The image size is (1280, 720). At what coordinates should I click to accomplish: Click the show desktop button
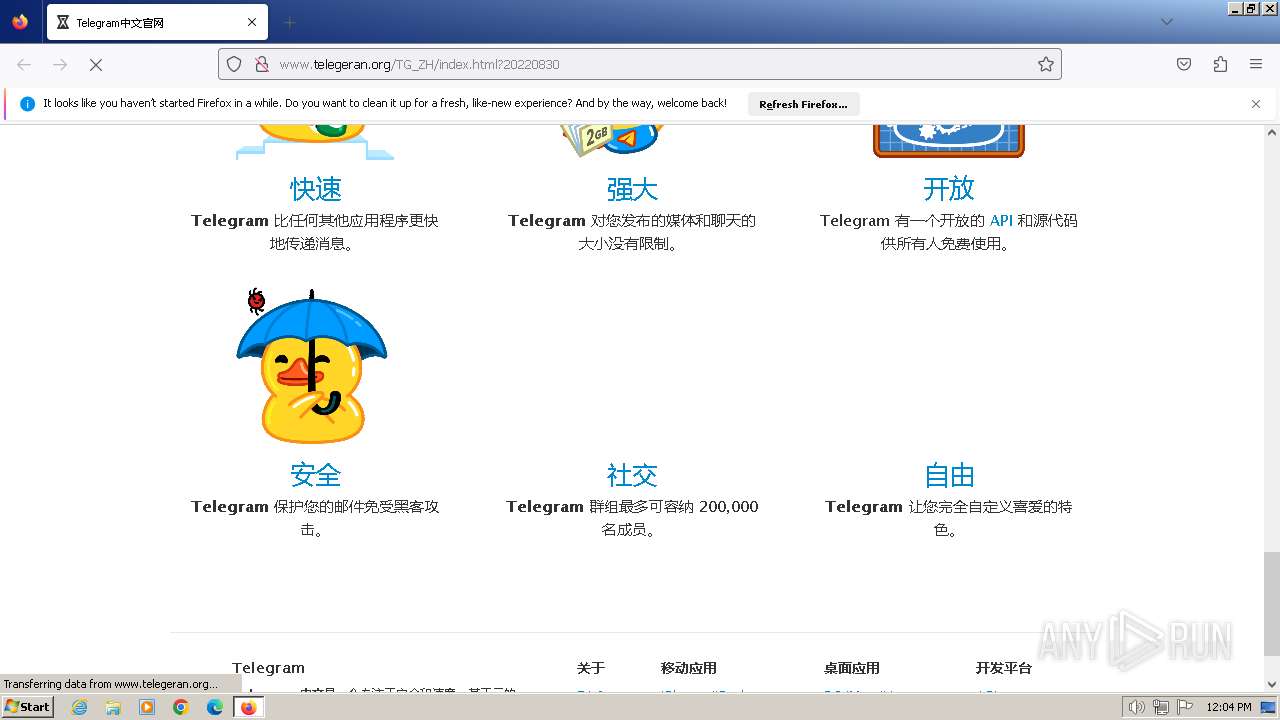1269,707
